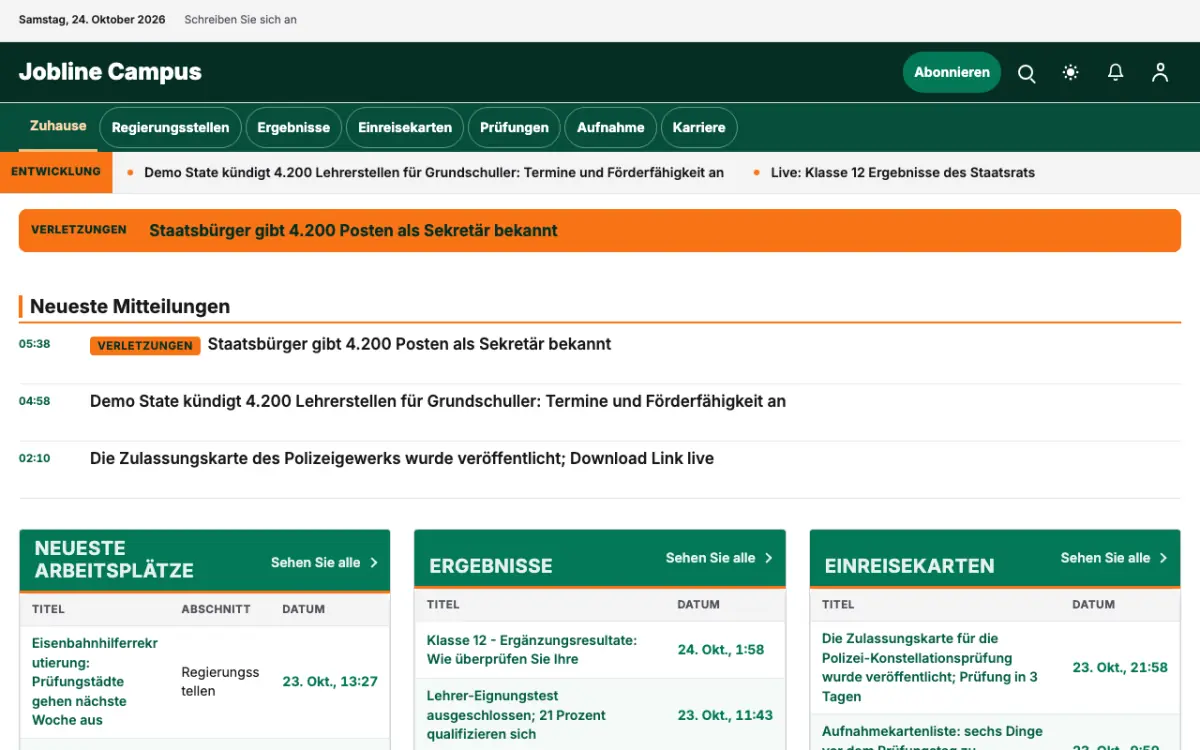Select the Zuhause tab
This screenshot has width=1200, height=750.
pos(58,126)
